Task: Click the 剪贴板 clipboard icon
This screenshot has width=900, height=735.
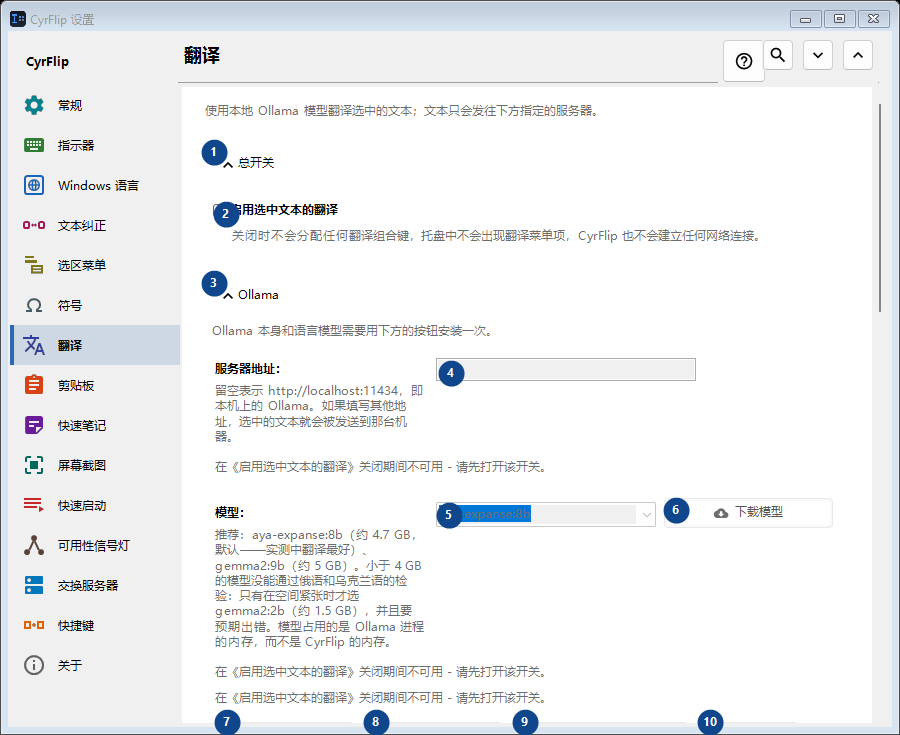Action: click(x=34, y=385)
